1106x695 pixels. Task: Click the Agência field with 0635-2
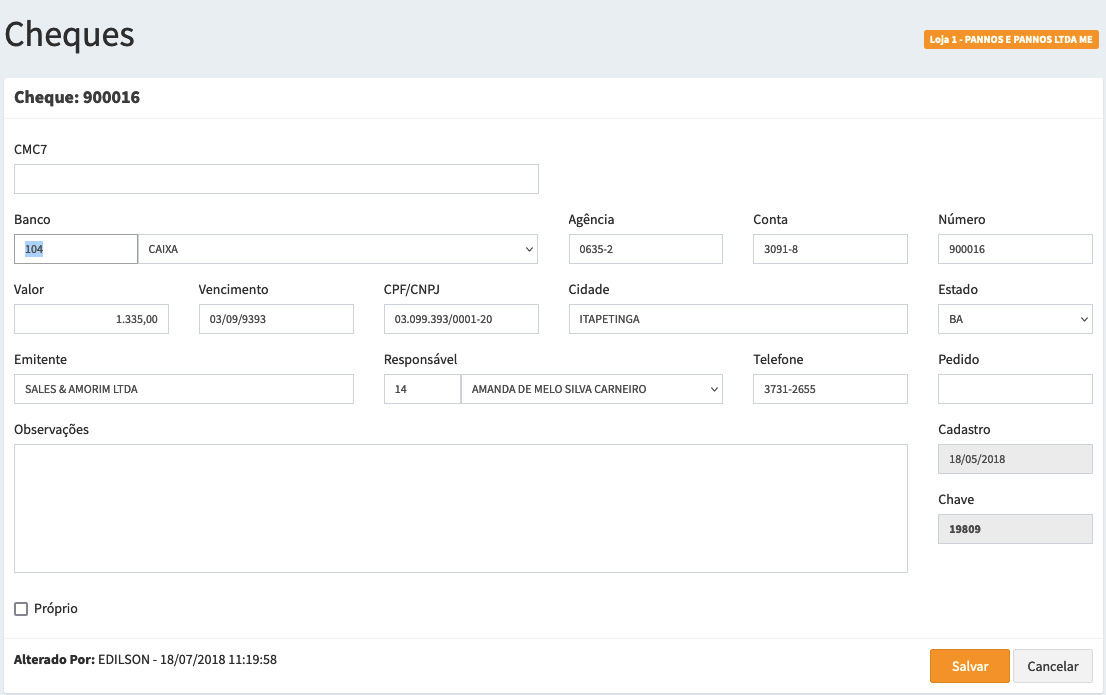(645, 249)
